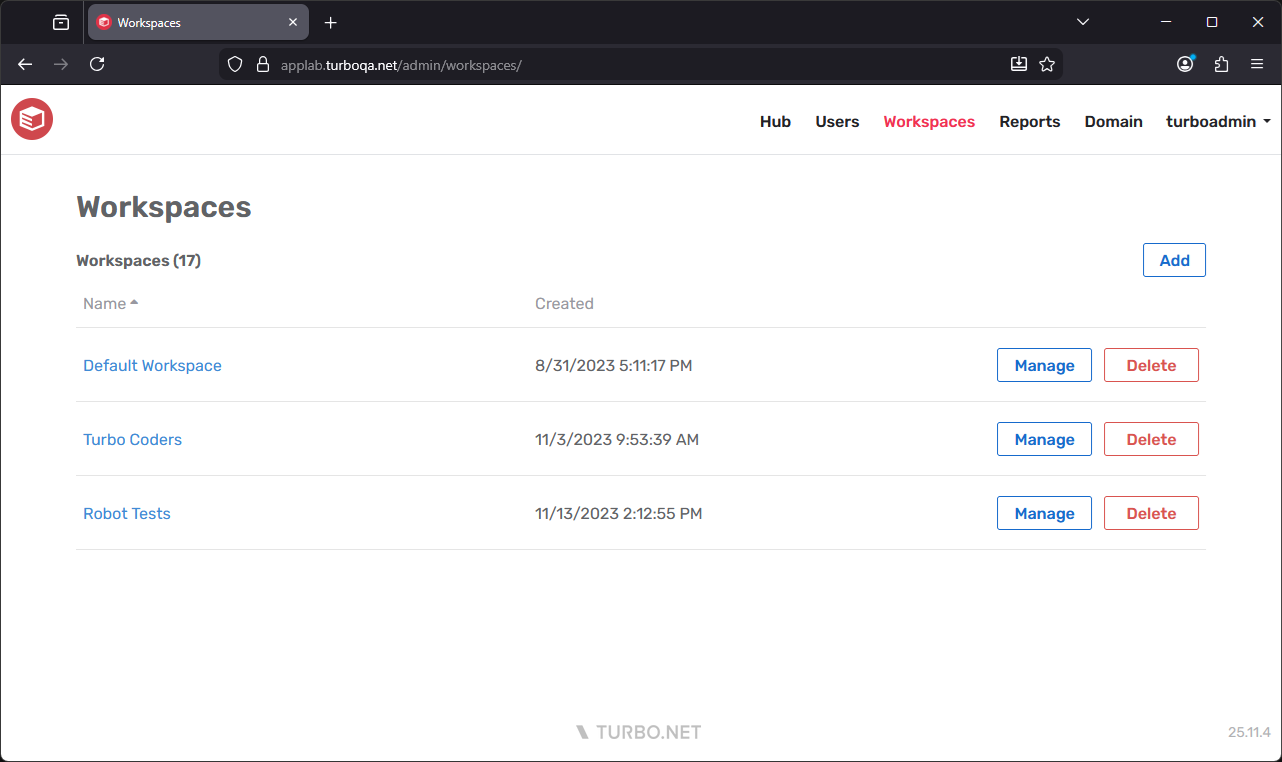1282x762 pixels.
Task: Click the Turbo.net logo in the header
Action: coord(31,119)
